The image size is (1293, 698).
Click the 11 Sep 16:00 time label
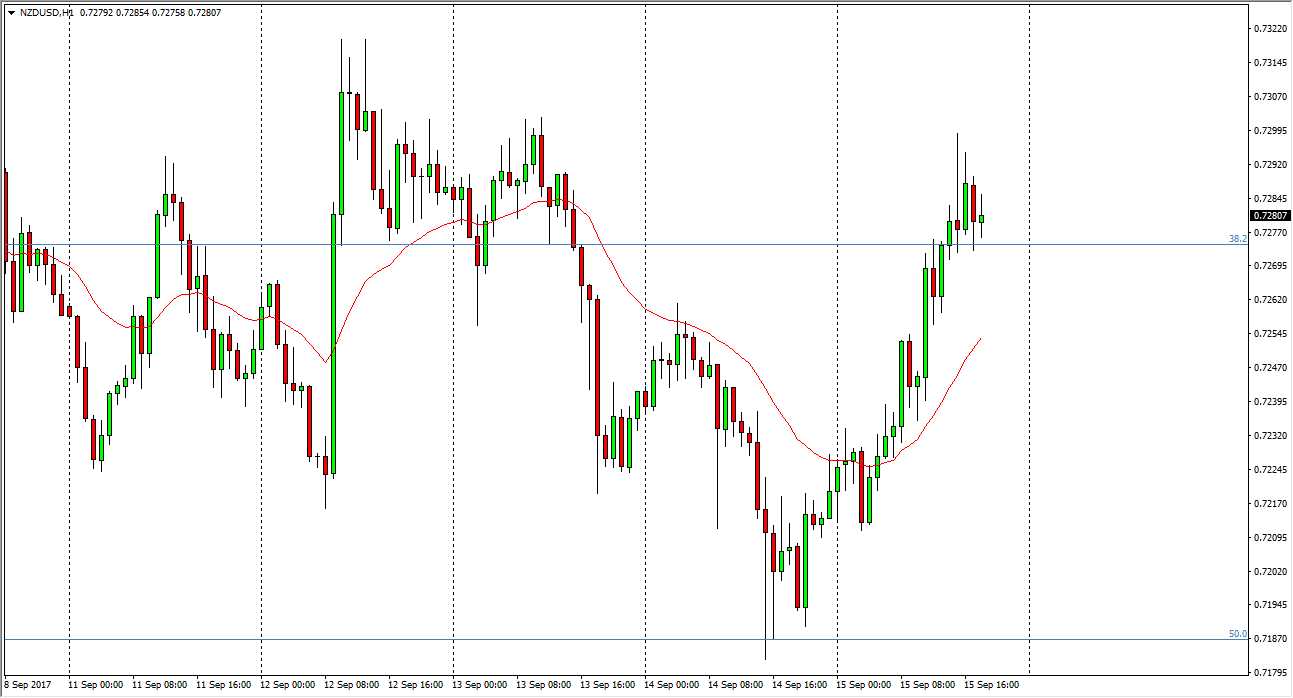pos(225,685)
